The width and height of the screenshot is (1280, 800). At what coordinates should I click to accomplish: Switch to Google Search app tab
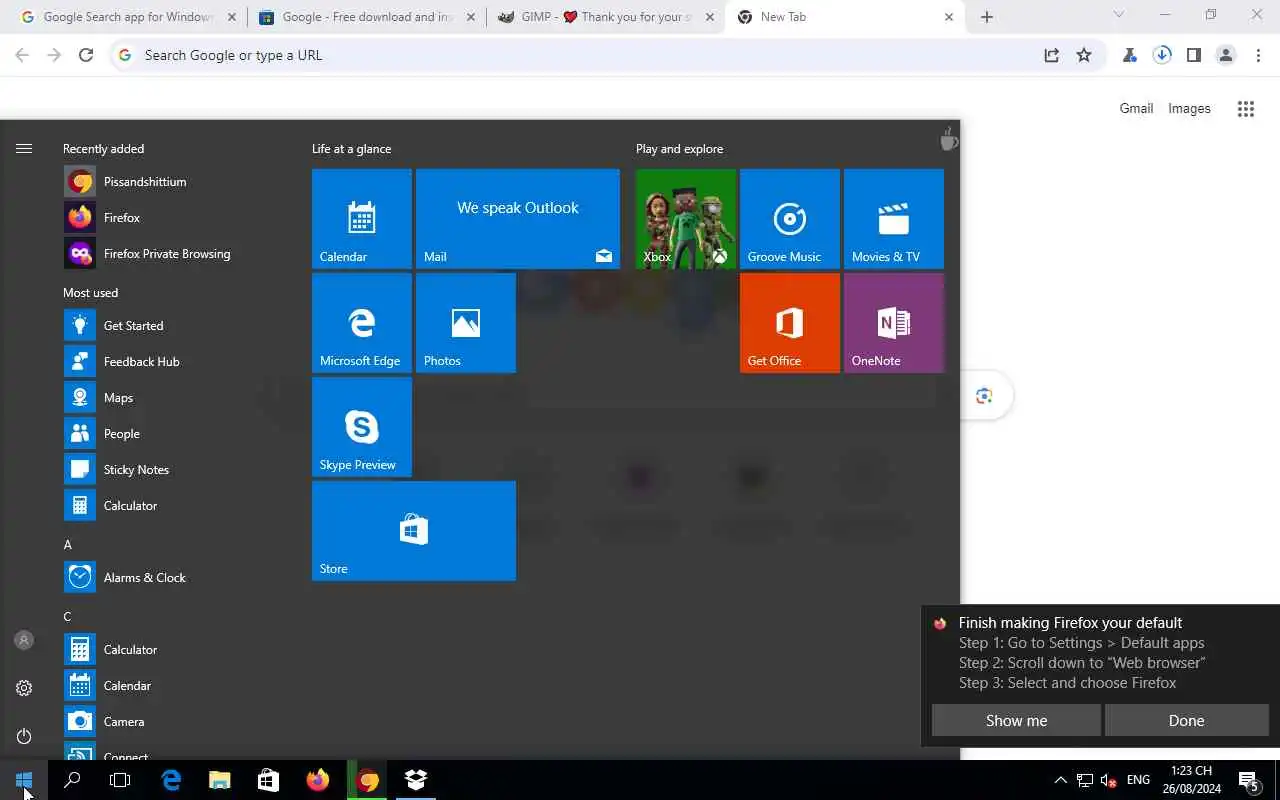click(128, 17)
